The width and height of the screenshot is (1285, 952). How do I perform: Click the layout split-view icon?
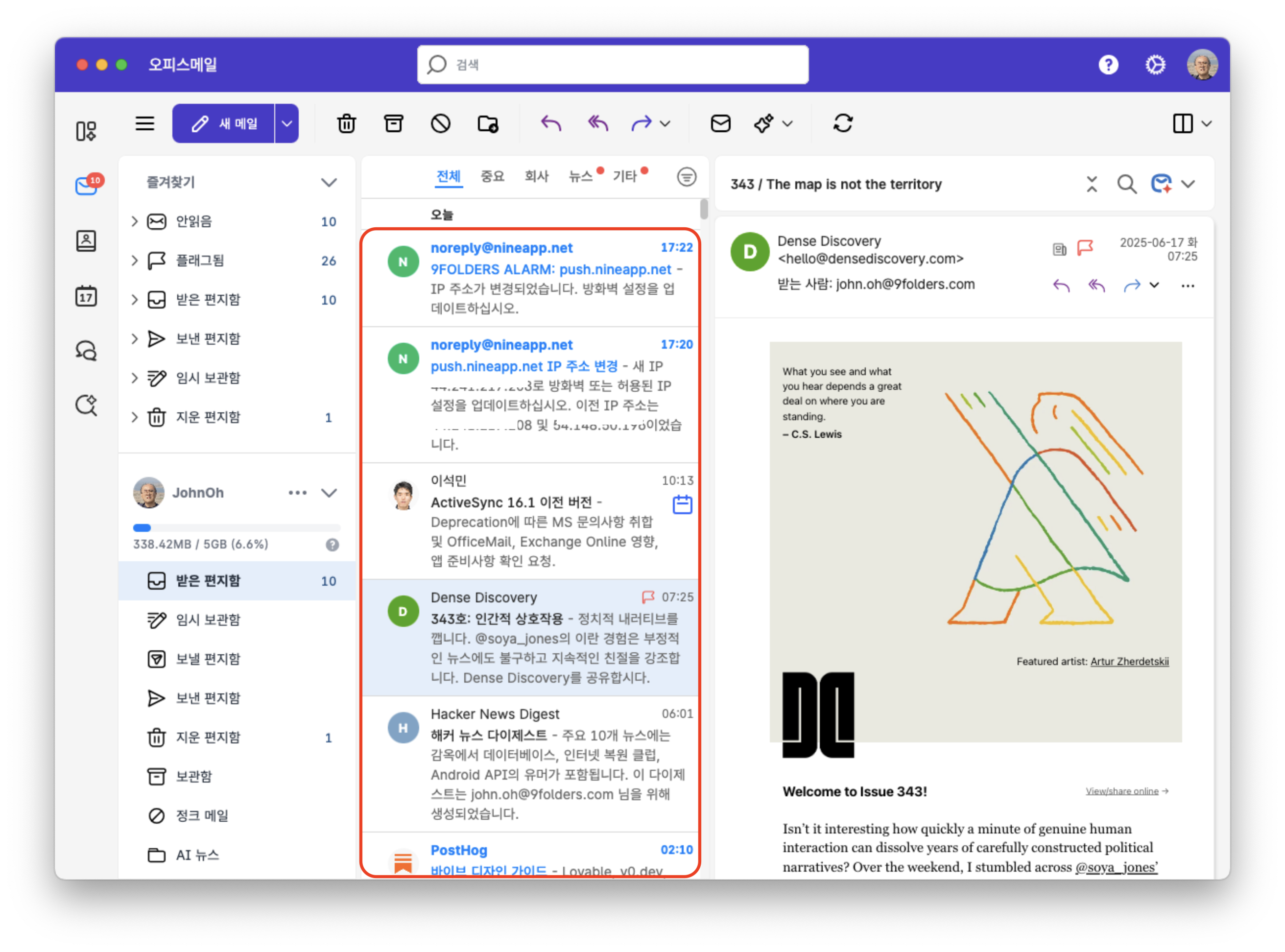click(1183, 123)
